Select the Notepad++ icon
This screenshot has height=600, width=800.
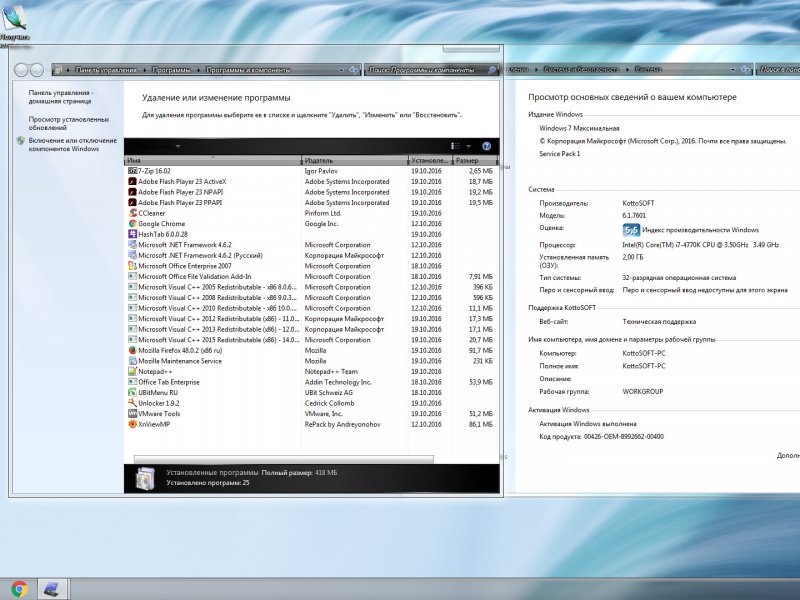(x=133, y=371)
